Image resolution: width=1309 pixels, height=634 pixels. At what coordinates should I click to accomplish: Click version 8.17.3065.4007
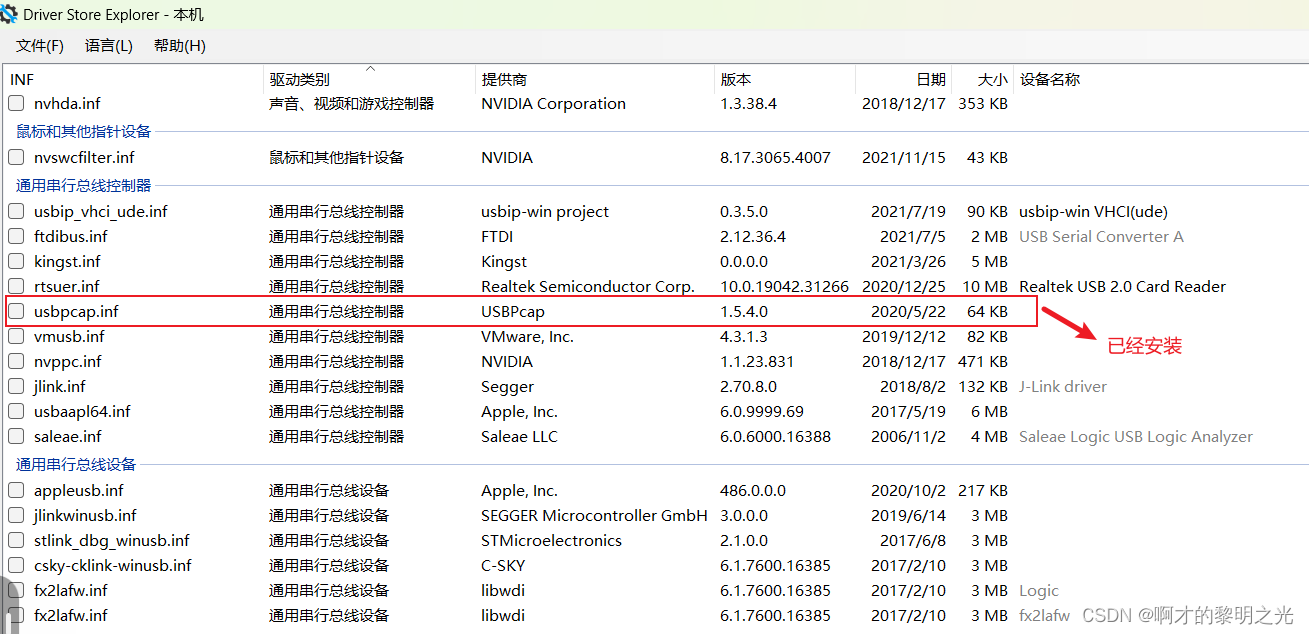point(775,157)
